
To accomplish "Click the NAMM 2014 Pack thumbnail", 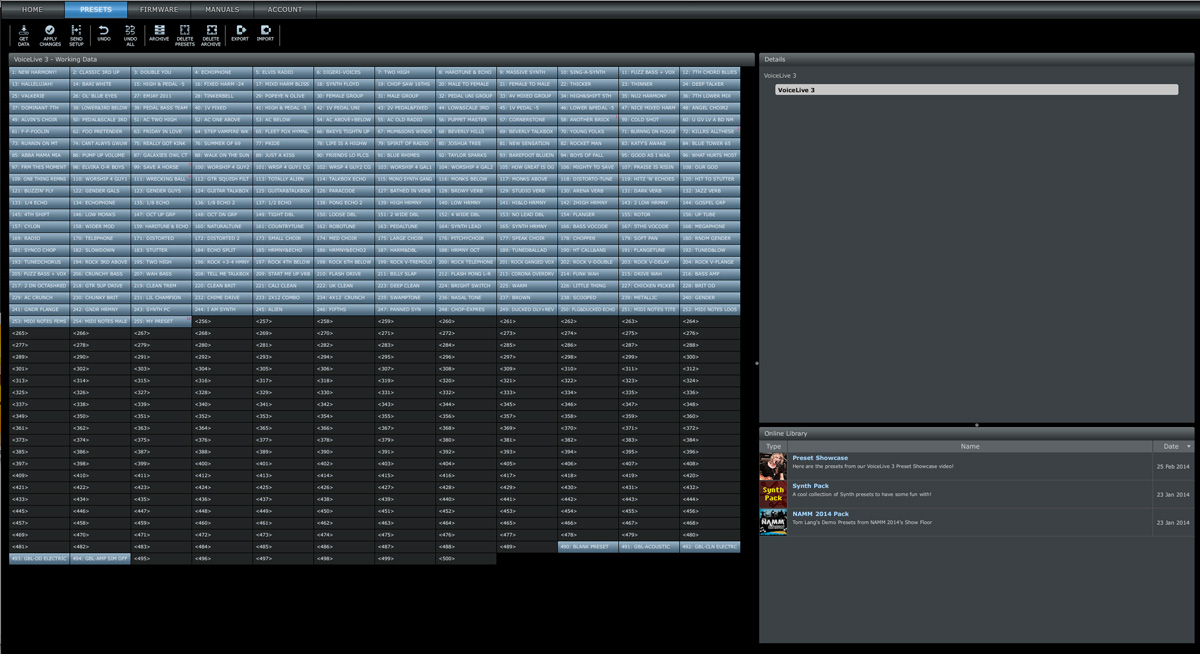I will point(773,522).
